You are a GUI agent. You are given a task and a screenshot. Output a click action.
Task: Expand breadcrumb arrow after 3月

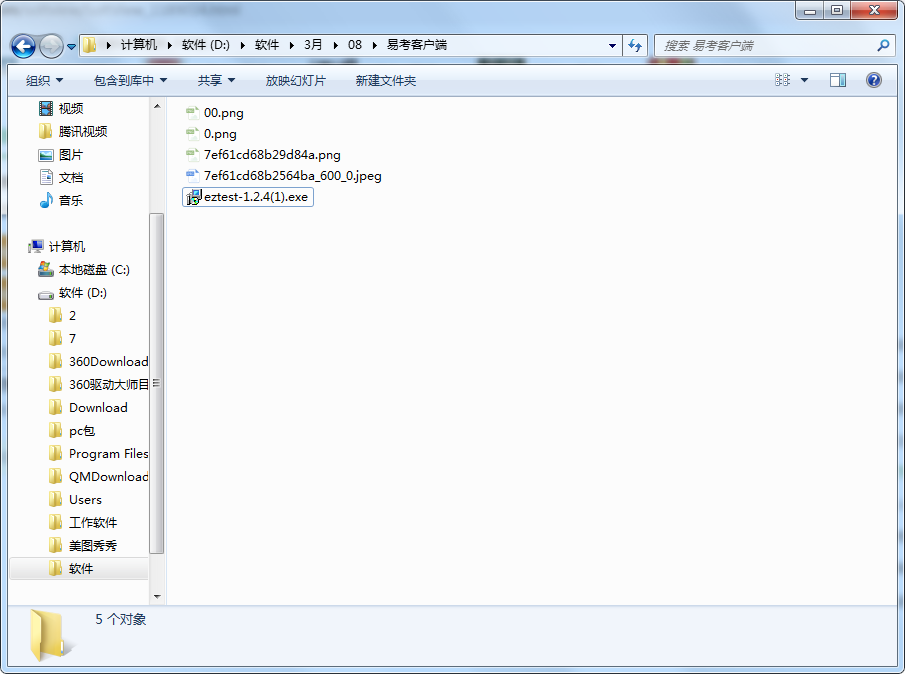tap(335, 45)
